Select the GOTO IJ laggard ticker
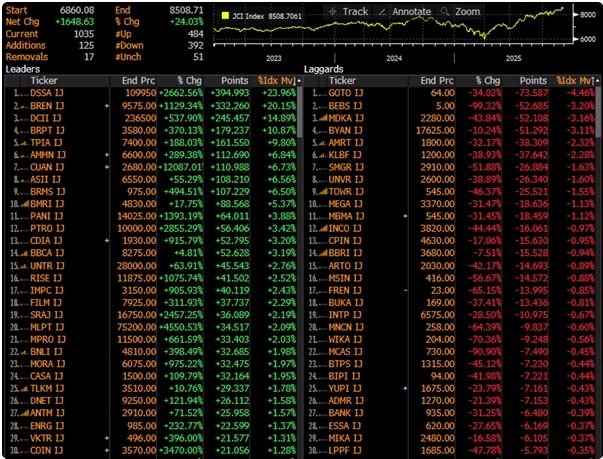The image size is (603, 459). [x=345, y=93]
